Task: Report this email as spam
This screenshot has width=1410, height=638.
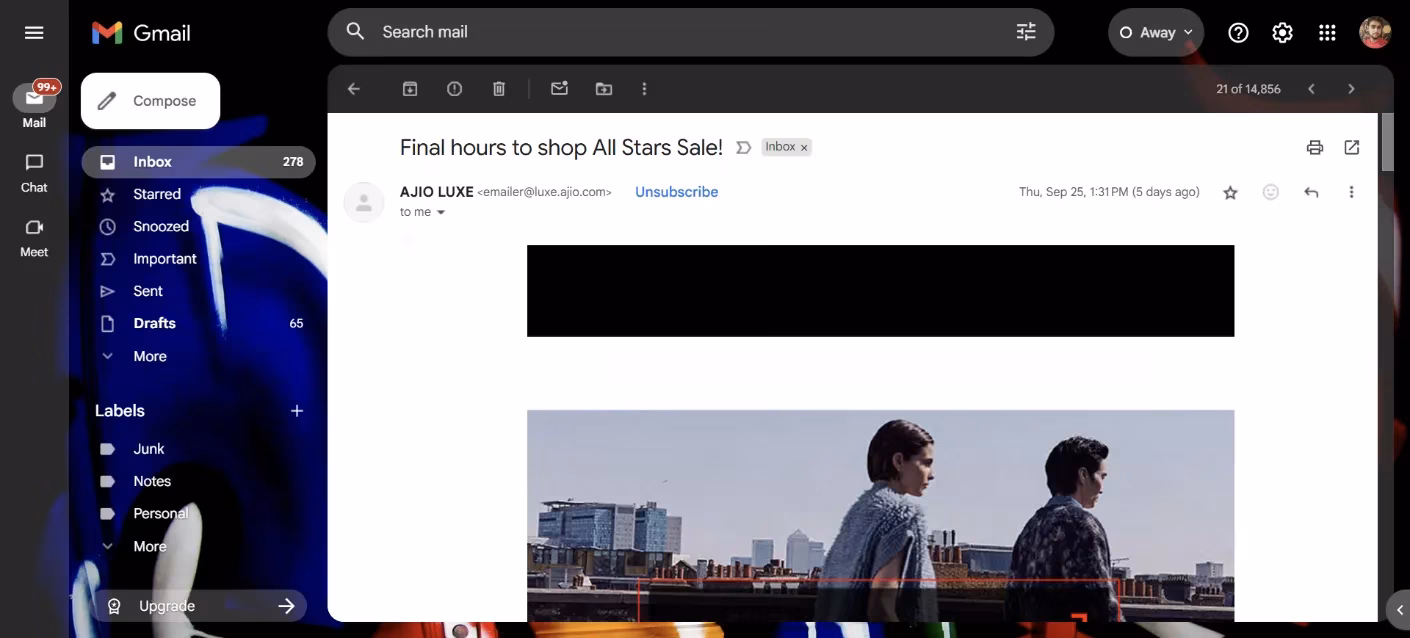Action: click(x=454, y=89)
